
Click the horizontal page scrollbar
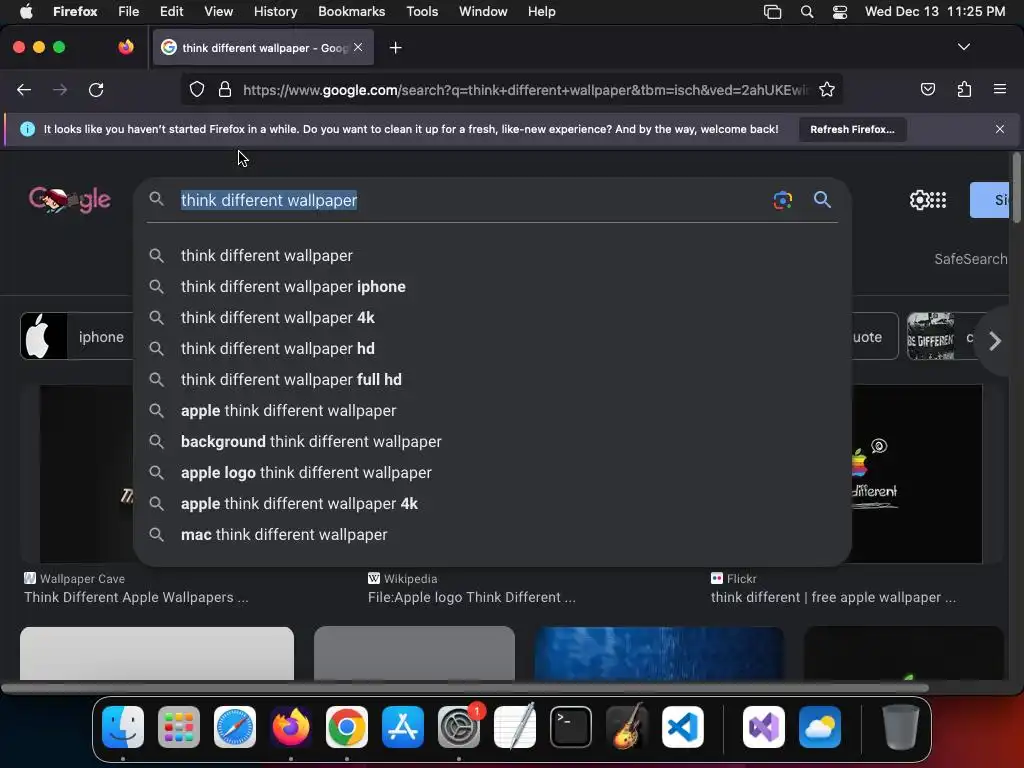464,688
